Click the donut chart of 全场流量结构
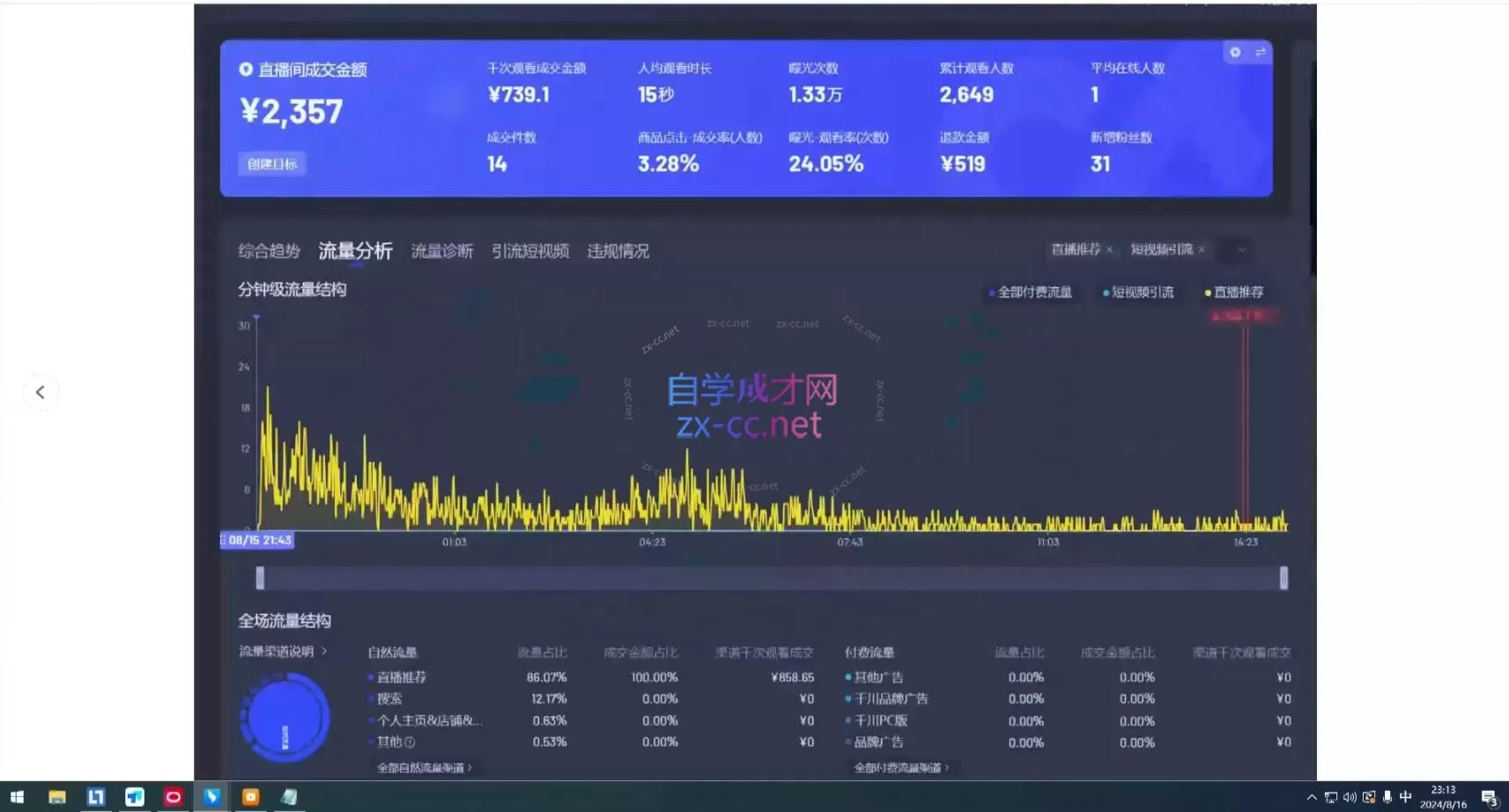 point(284,715)
